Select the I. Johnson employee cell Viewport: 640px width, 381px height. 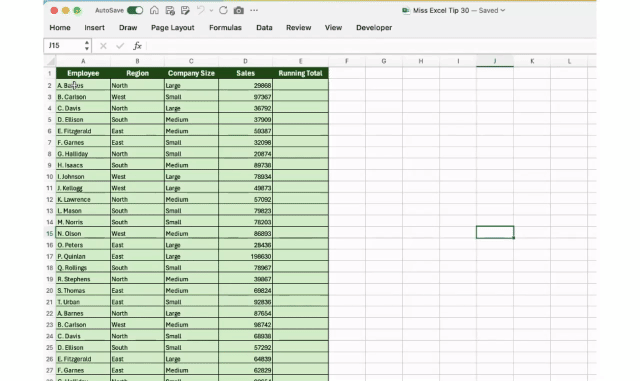click(x=83, y=177)
